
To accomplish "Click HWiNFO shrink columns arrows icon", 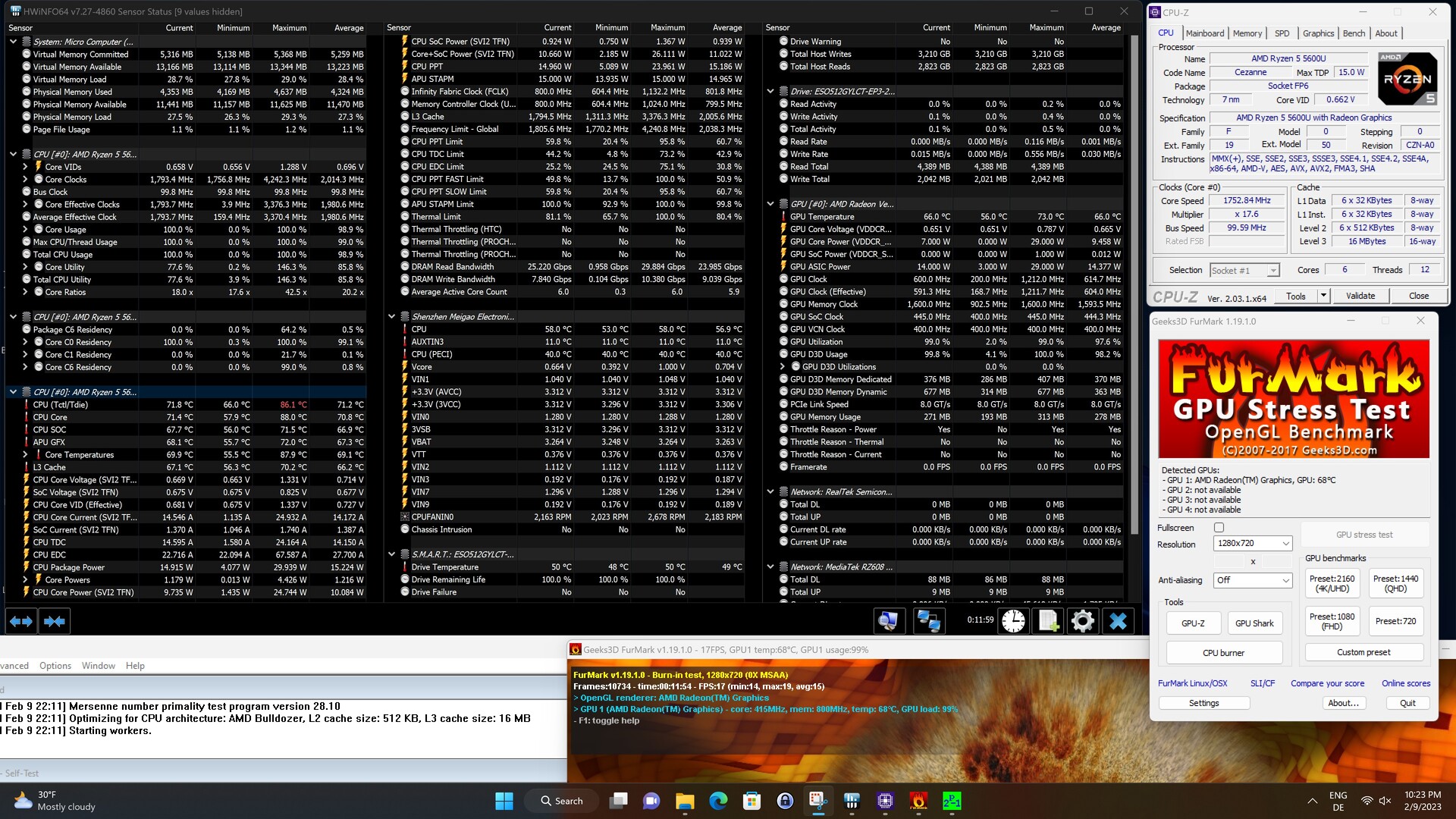I will pos(54,621).
